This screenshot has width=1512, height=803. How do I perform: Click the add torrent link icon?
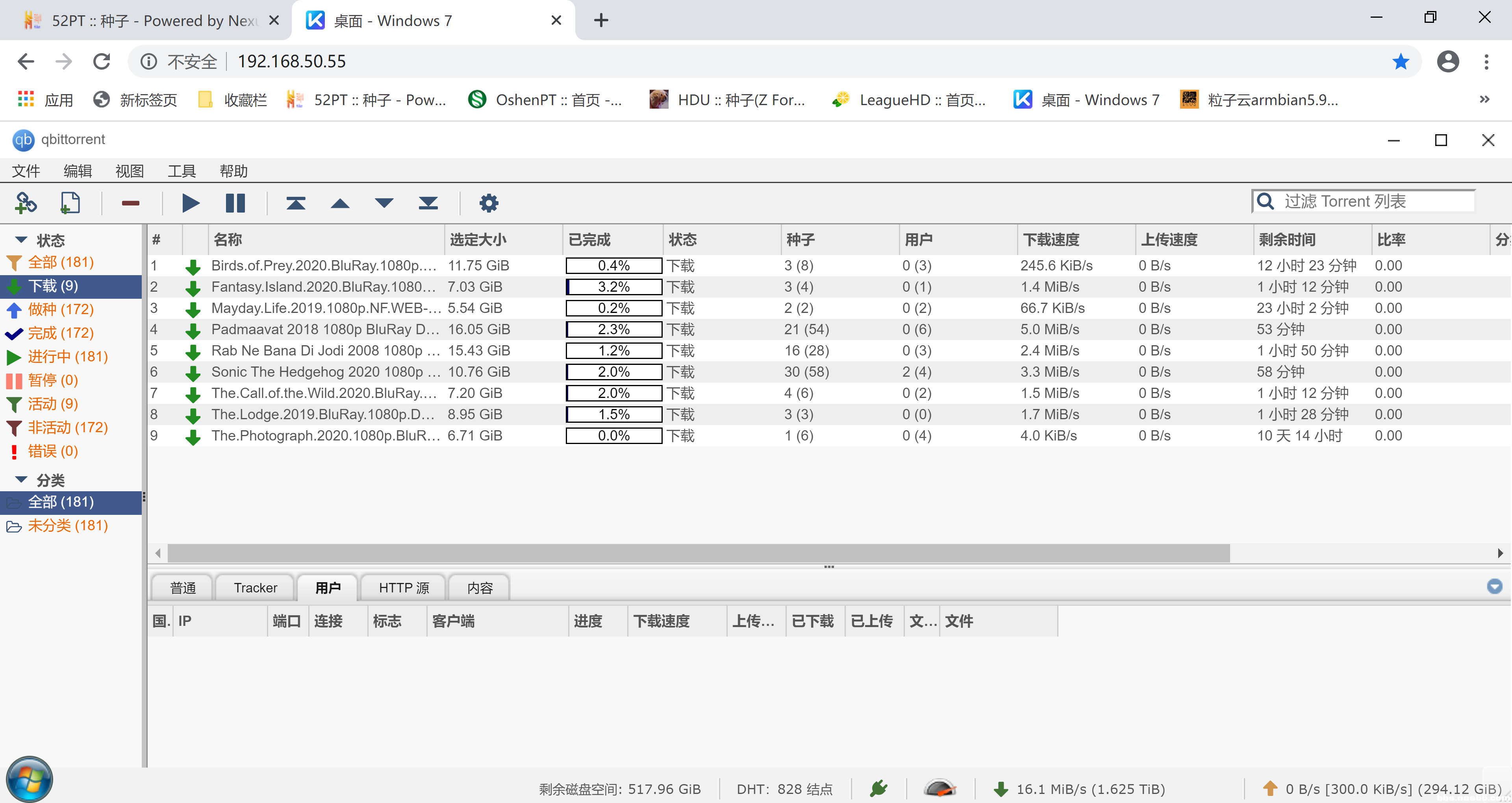25,203
